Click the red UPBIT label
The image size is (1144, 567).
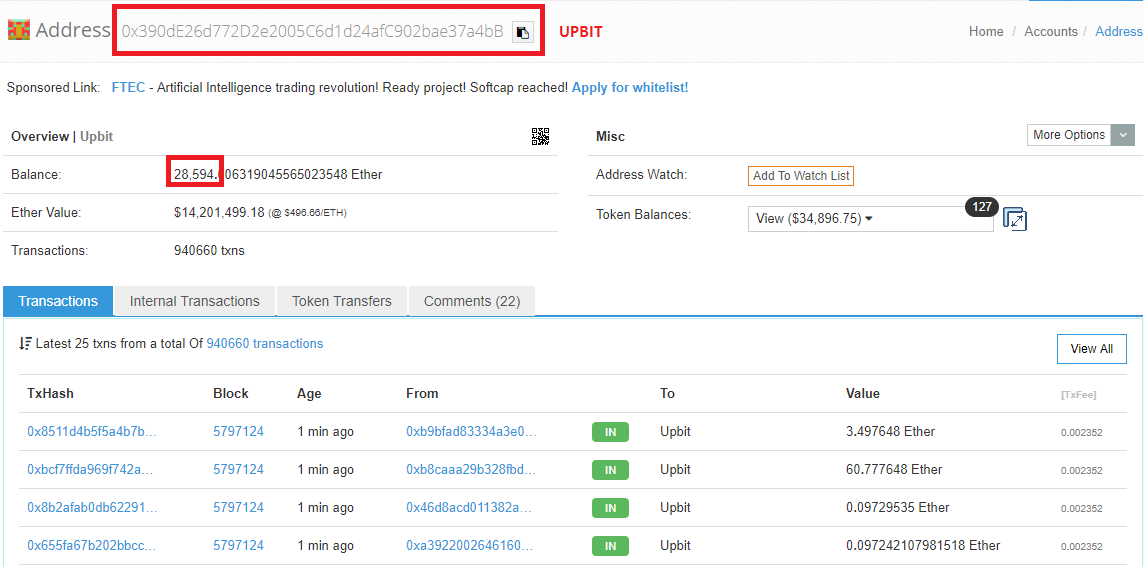click(x=581, y=31)
